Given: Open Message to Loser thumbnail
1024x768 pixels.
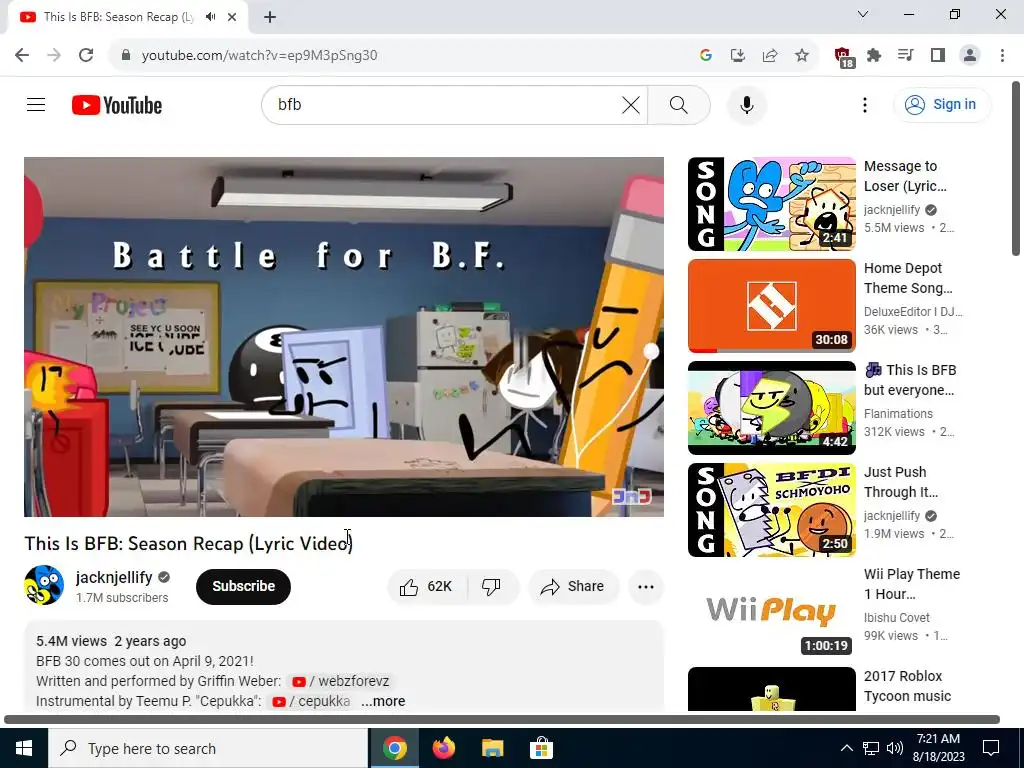Looking at the screenshot, I should click(x=771, y=204).
